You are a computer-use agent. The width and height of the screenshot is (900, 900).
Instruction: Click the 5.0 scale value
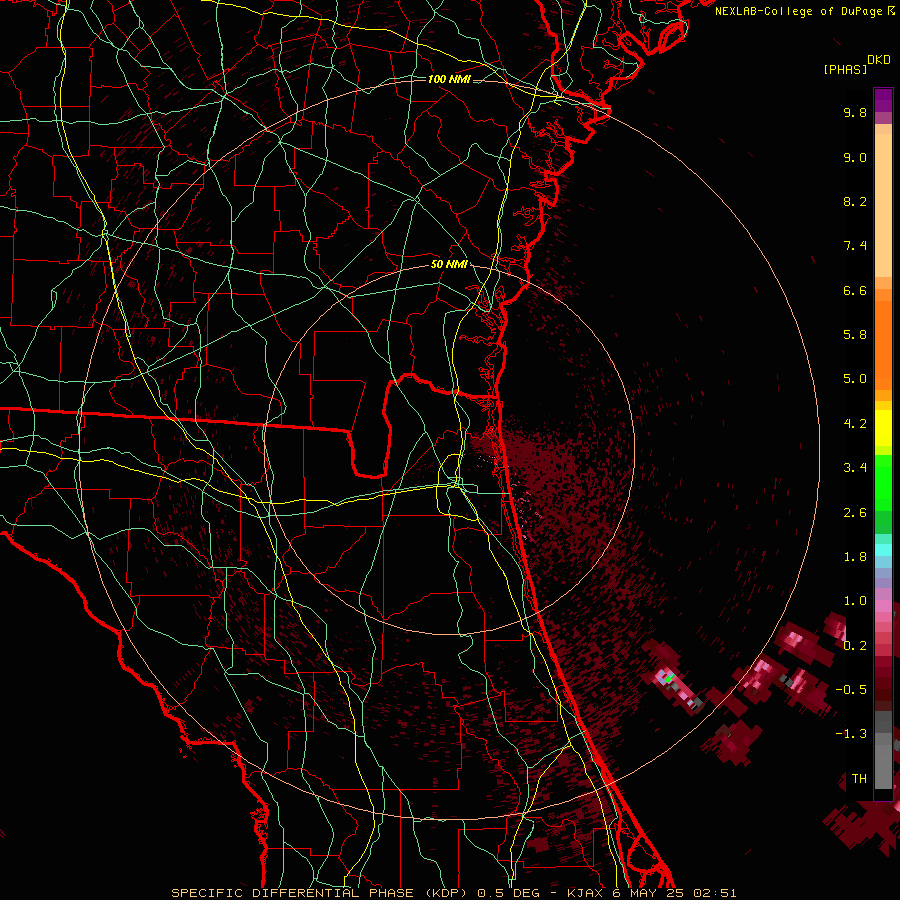point(855,379)
